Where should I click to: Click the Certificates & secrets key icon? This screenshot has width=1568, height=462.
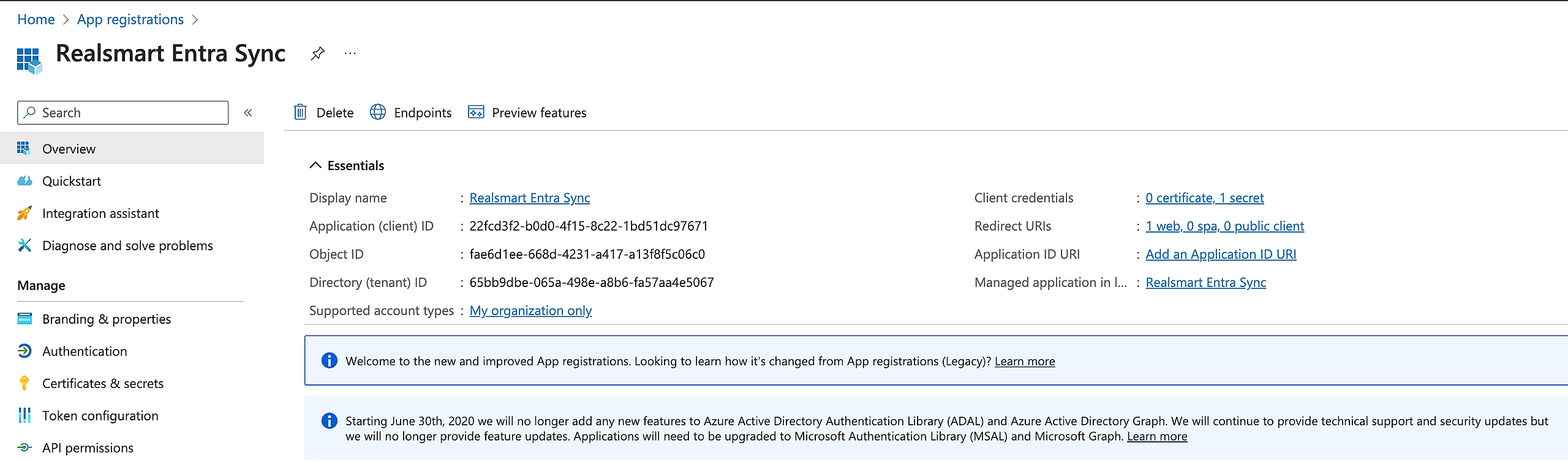24,384
